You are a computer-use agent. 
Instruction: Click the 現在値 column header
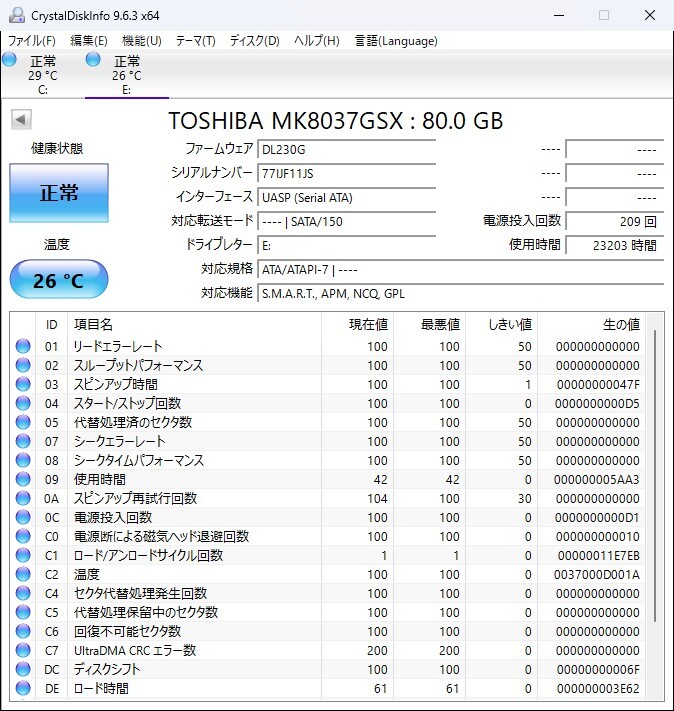[357, 324]
